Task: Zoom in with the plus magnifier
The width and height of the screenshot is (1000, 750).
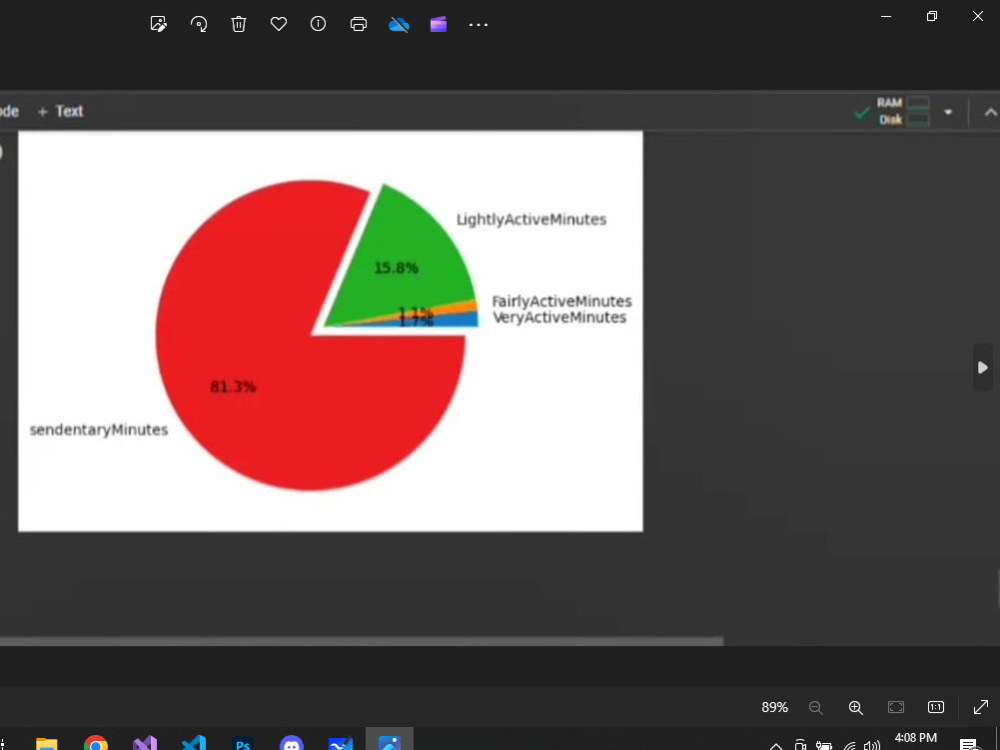Action: pyautogui.click(x=855, y=707)
